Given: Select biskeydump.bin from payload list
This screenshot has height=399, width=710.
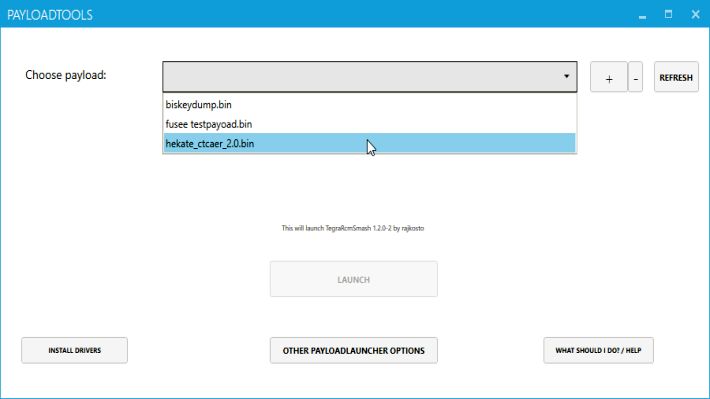Looking at the screenshot, I should pos(369,105).
